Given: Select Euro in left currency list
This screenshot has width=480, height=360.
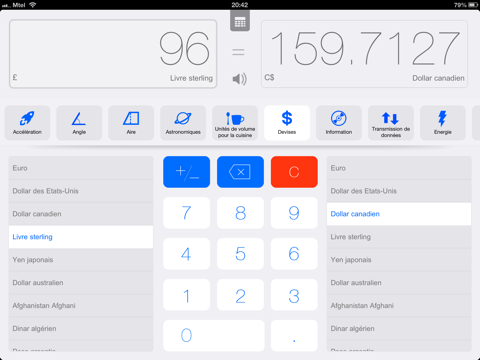Looking at the screenshot, I should coord(81,168).
